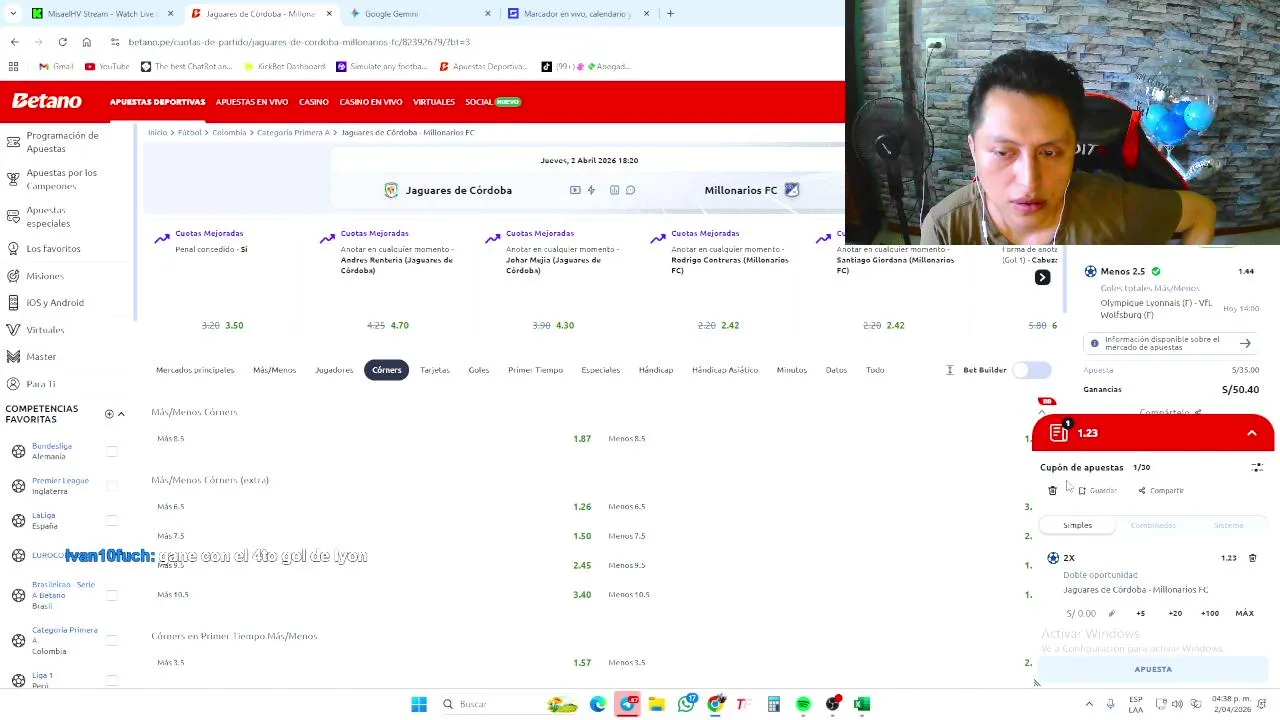Switch bet slip to Sistema tab
1280x720 pixels.
tap(1228, 525)
